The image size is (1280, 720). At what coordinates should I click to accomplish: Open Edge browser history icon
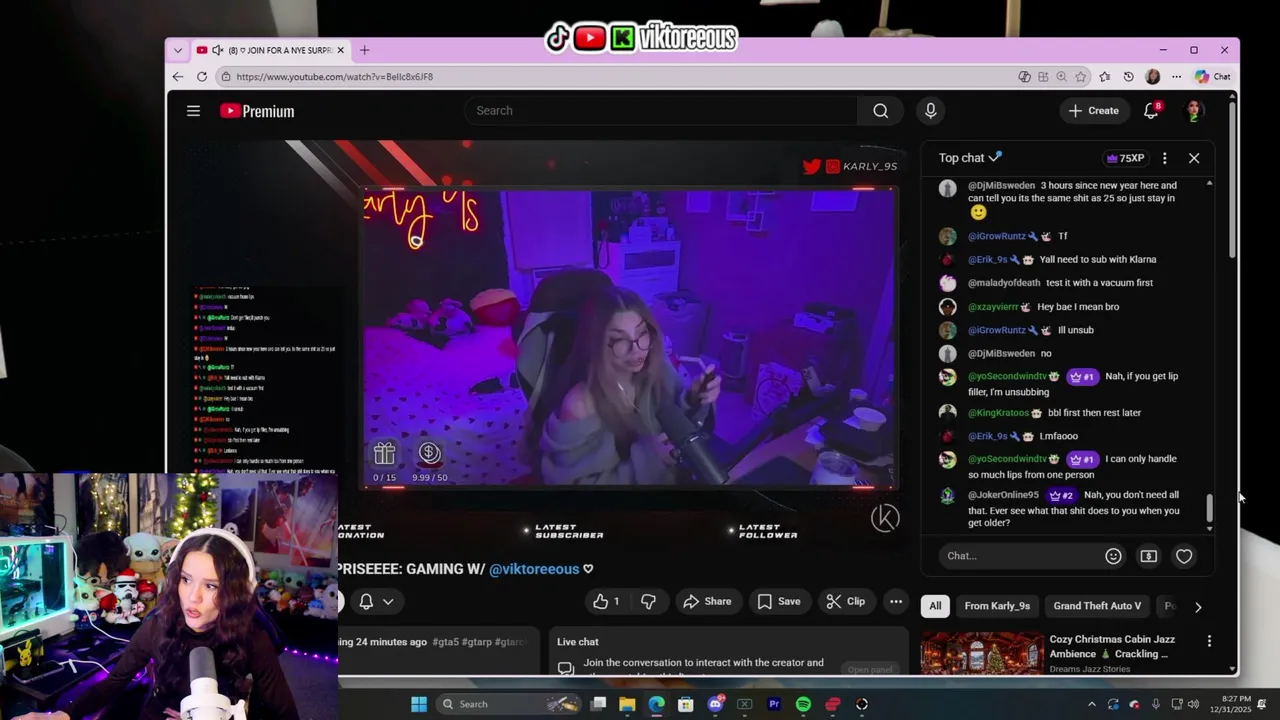[1129, 76]
